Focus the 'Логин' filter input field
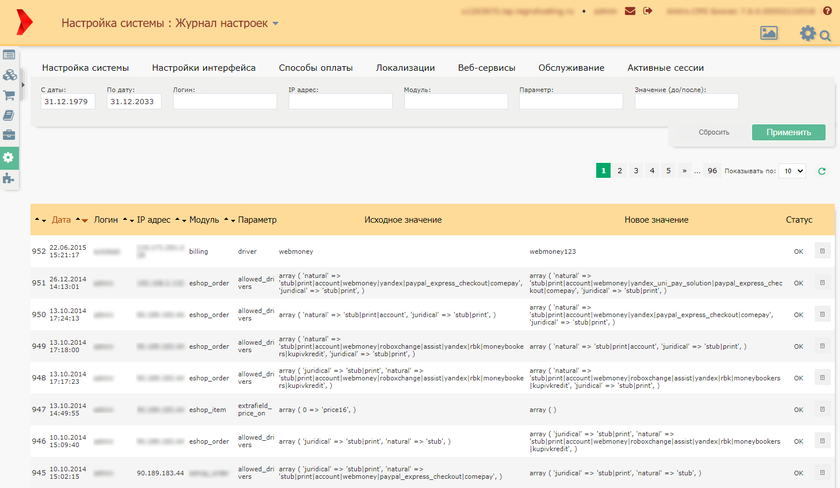This screenshot has height=488, width=840. click(x=224, y=101)
